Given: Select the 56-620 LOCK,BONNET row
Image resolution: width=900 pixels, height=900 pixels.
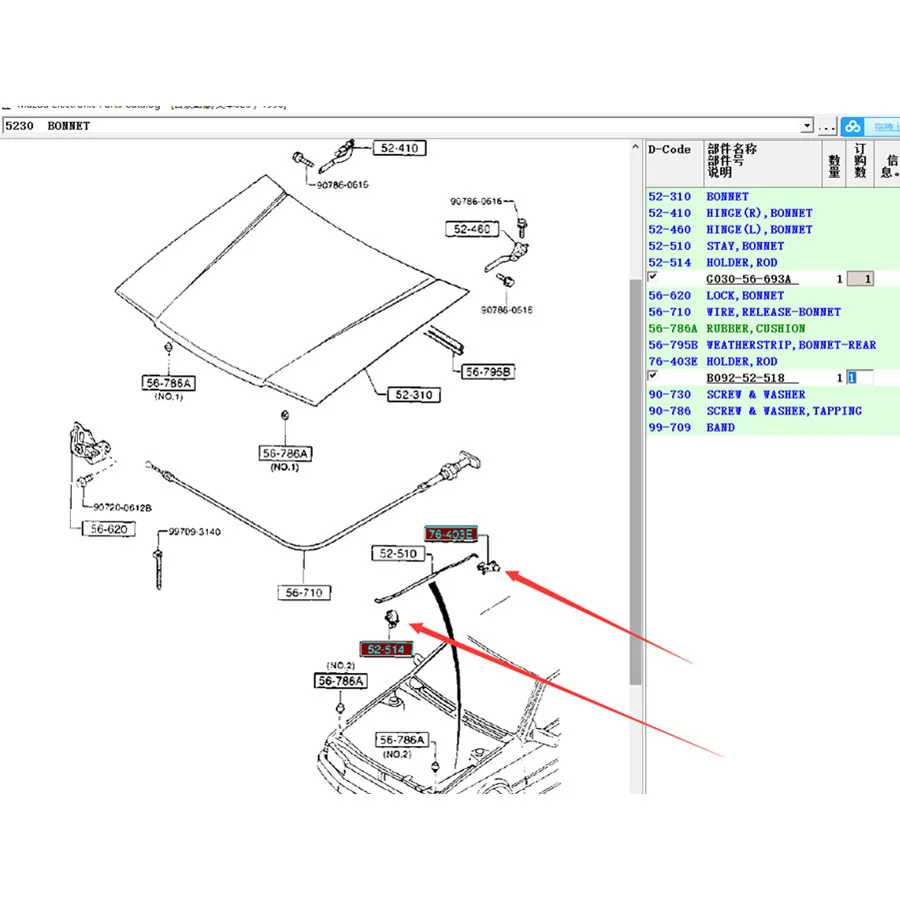Looking at the screenshot, I should [773, 296].
